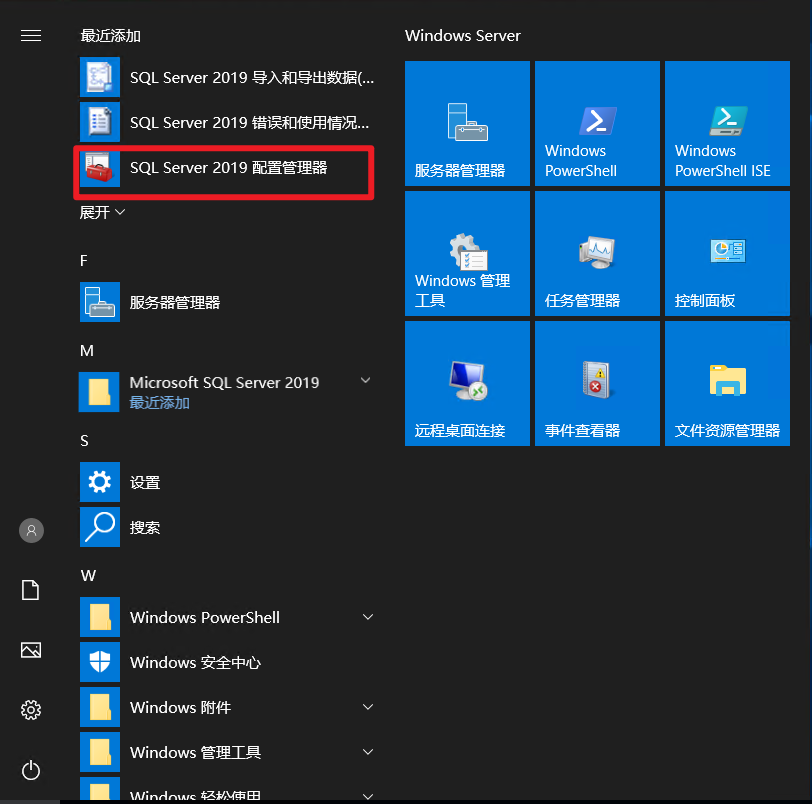Expand recently added list with 展开
Image resolution: width=812 pixels, height=804 pixels.
[102, 212]
